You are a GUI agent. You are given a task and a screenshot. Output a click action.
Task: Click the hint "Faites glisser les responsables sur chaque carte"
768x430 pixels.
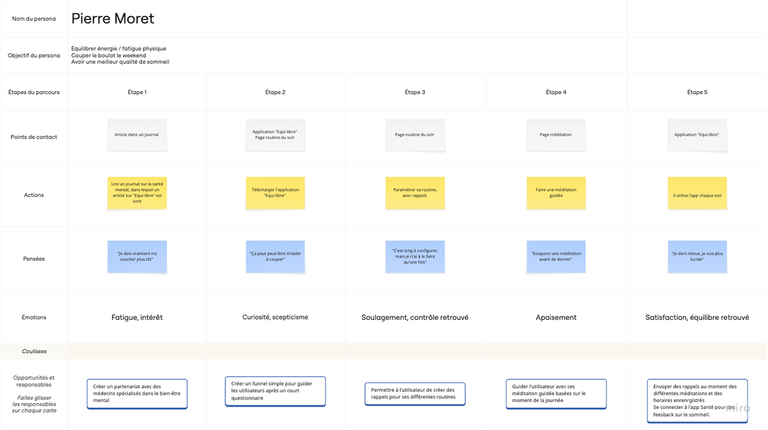(34, 404)
